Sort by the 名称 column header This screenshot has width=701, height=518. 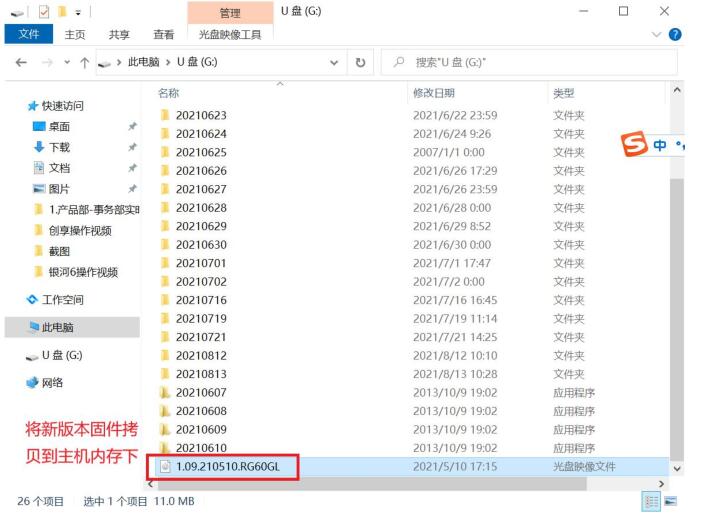click(x=168, y=93)
